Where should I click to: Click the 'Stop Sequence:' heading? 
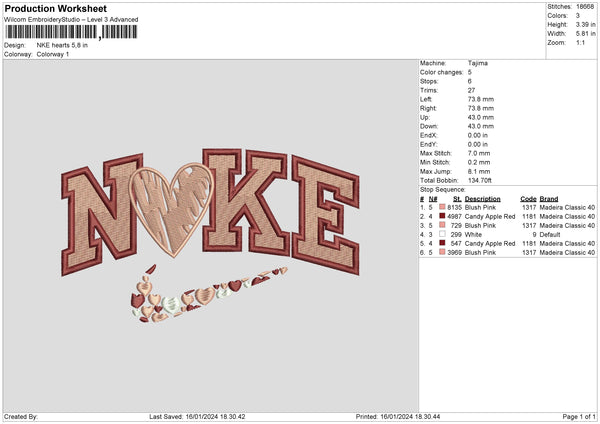443,190
